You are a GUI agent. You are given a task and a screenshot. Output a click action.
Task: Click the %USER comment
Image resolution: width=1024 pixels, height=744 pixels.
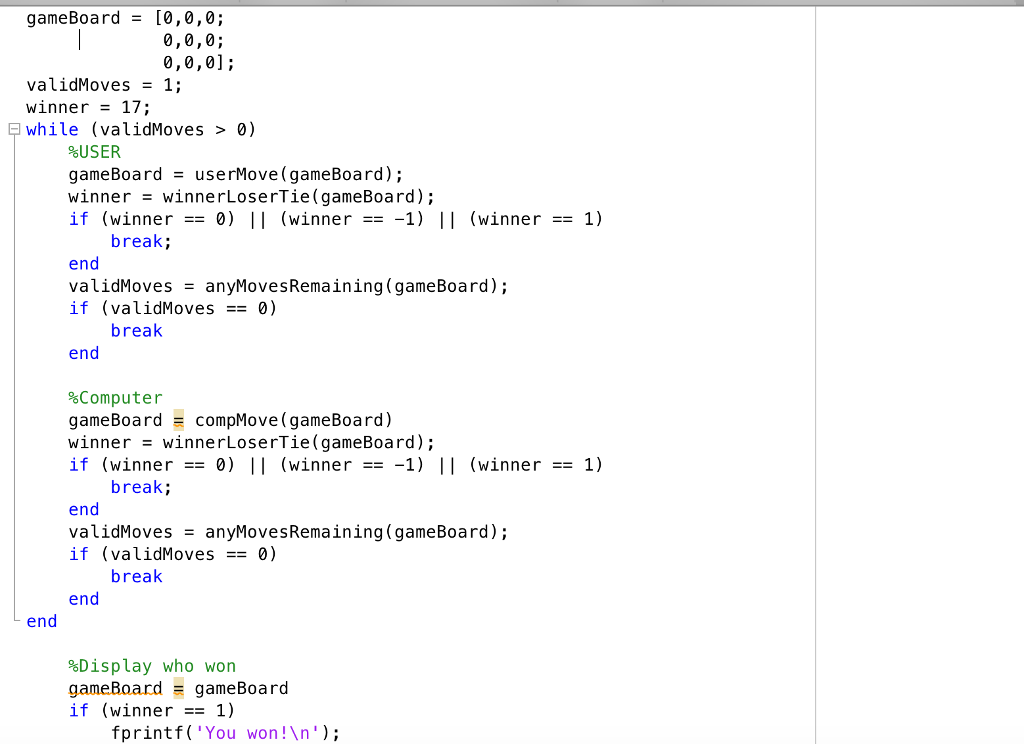pyautogui.click(x=94, y=152)
